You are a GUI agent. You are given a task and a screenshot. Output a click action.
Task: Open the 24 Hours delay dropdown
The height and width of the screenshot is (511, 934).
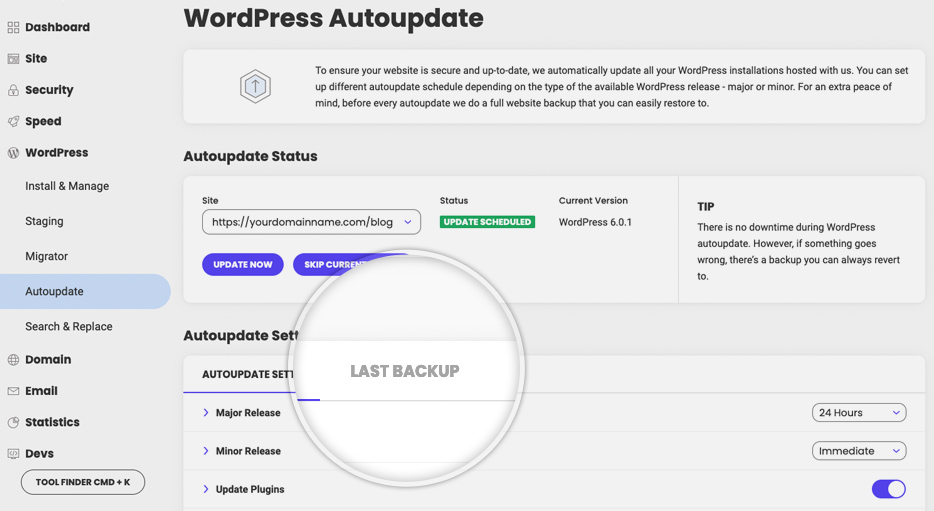pos(859,413)
